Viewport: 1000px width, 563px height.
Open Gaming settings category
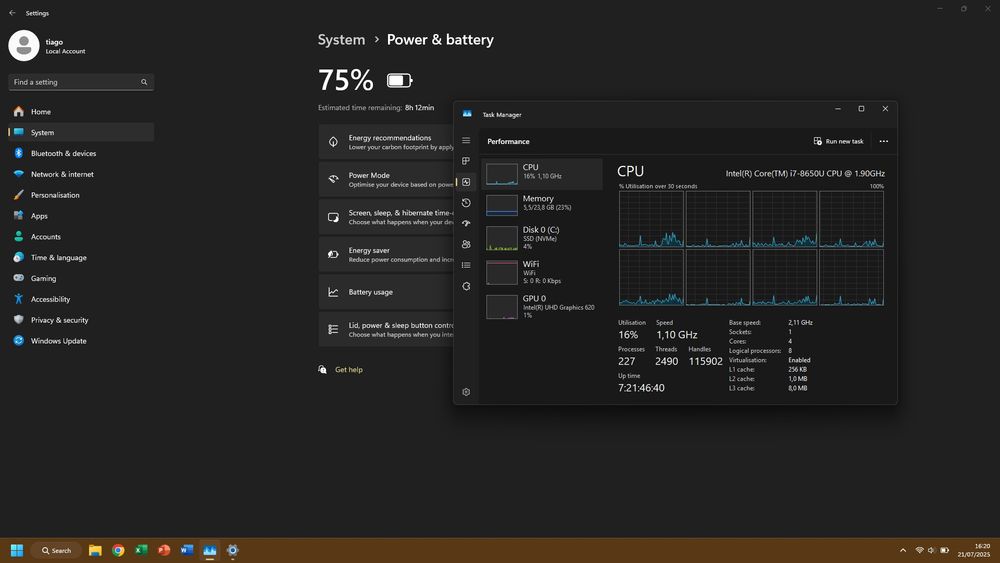point(81,279)
